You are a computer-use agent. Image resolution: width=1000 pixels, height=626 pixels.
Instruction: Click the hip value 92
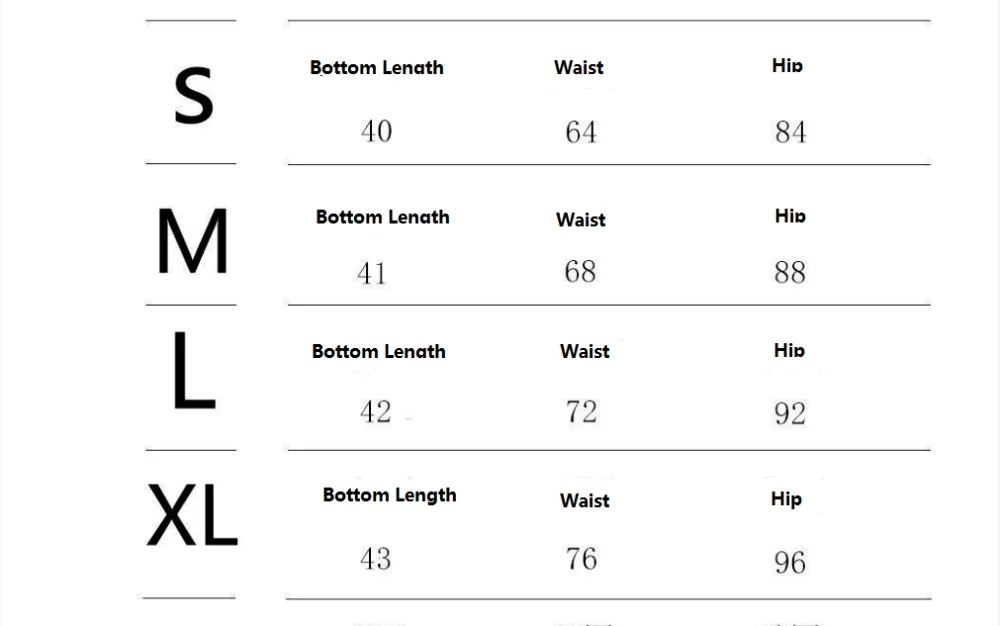(x=789, y=413)
